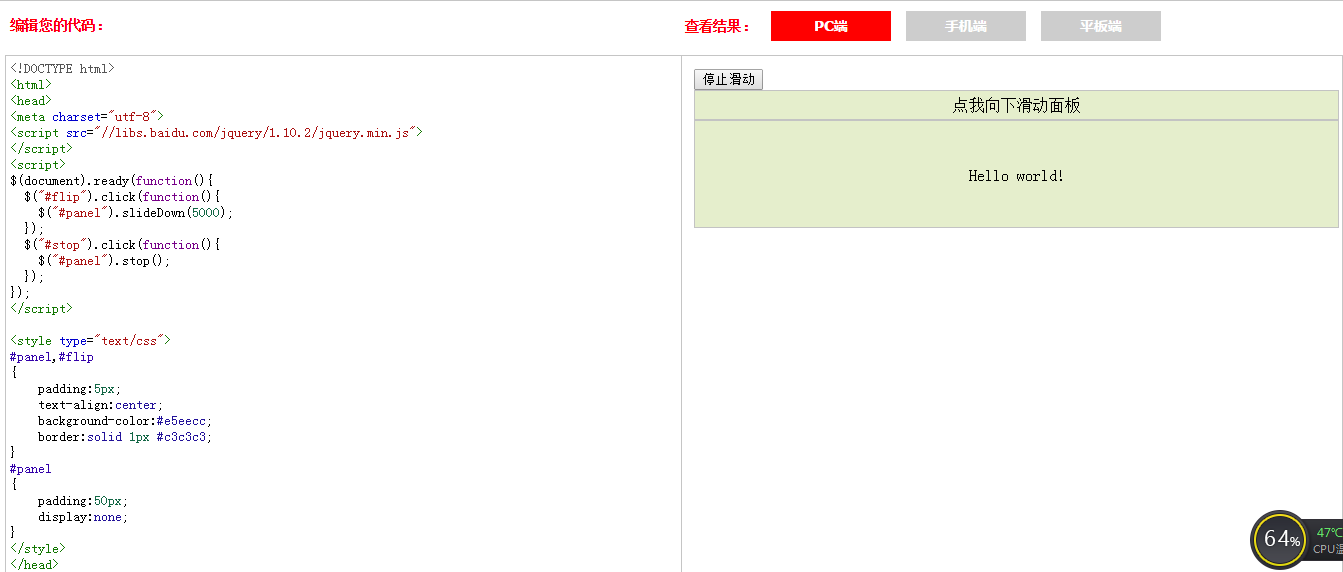Click the $("#panel").stop(); code line
This screenshot has width=1343, height=572.
click(x=104, y=261)
